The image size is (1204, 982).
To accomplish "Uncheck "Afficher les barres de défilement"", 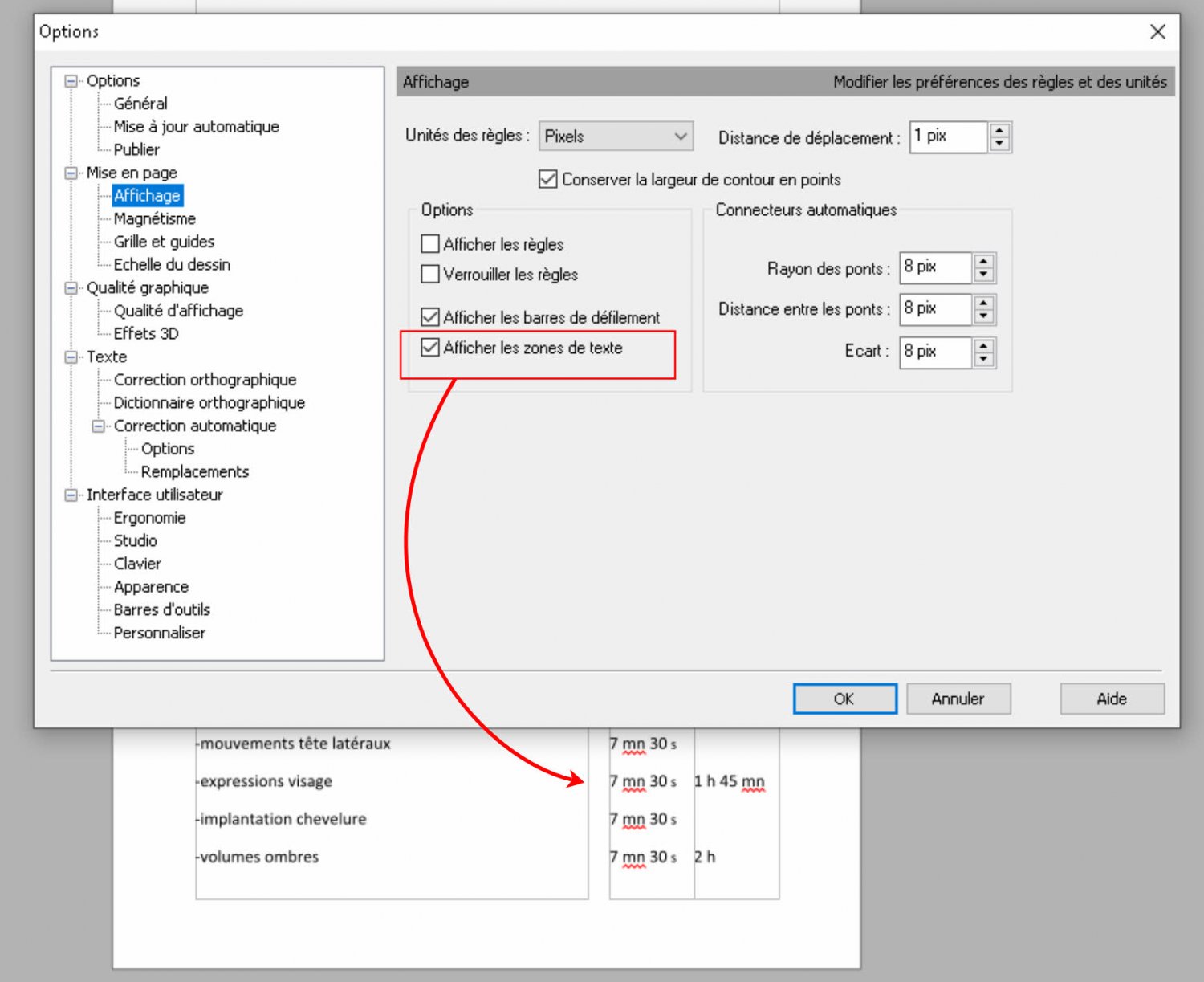I will pyautogui.click(x=430, y=317).
